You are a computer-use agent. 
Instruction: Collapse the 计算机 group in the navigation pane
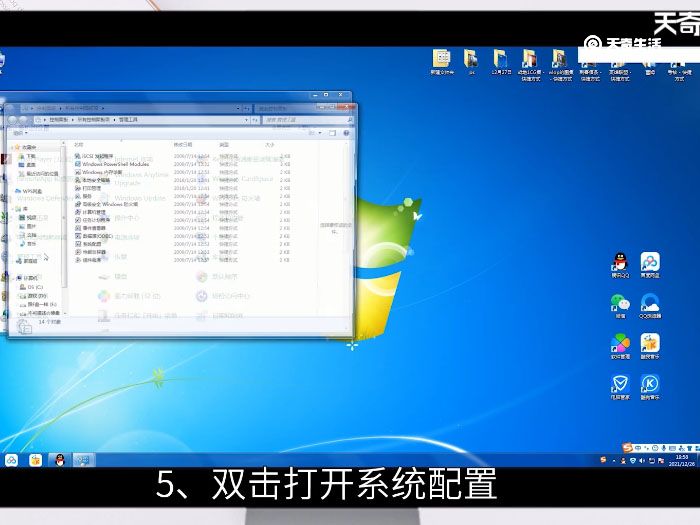(x=12, y=278)
